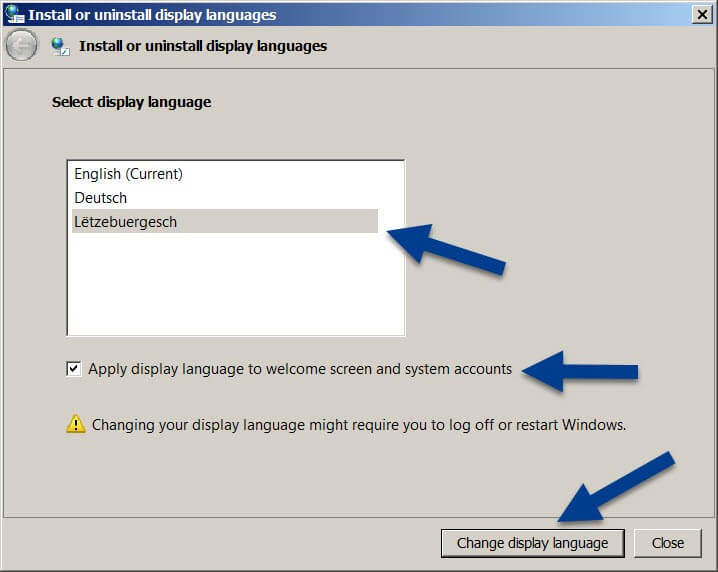
Task: Click the empty area in the language list
Action: click(x=236, y=284)
